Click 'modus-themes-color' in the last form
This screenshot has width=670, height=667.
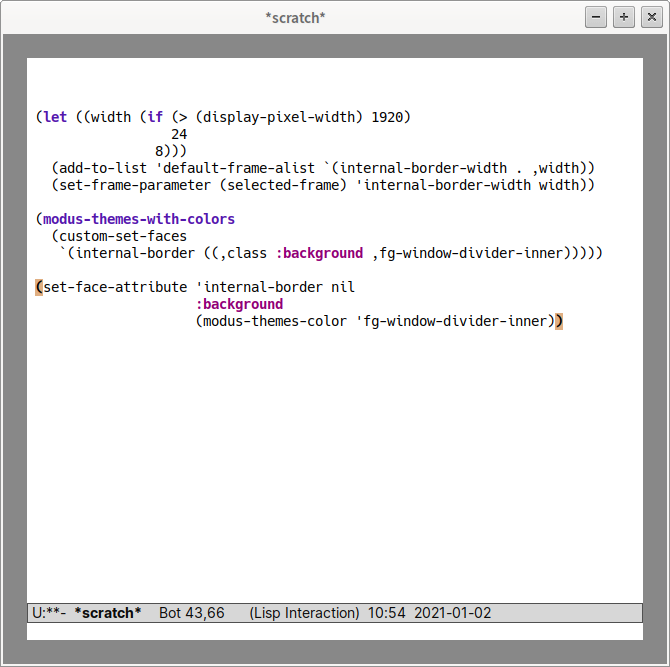pyautogui.click(x=275, y=321)
